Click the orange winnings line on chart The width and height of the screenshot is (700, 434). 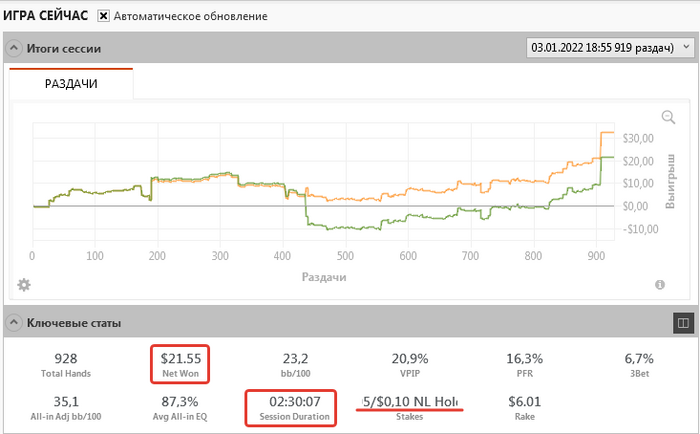[500, 188]
